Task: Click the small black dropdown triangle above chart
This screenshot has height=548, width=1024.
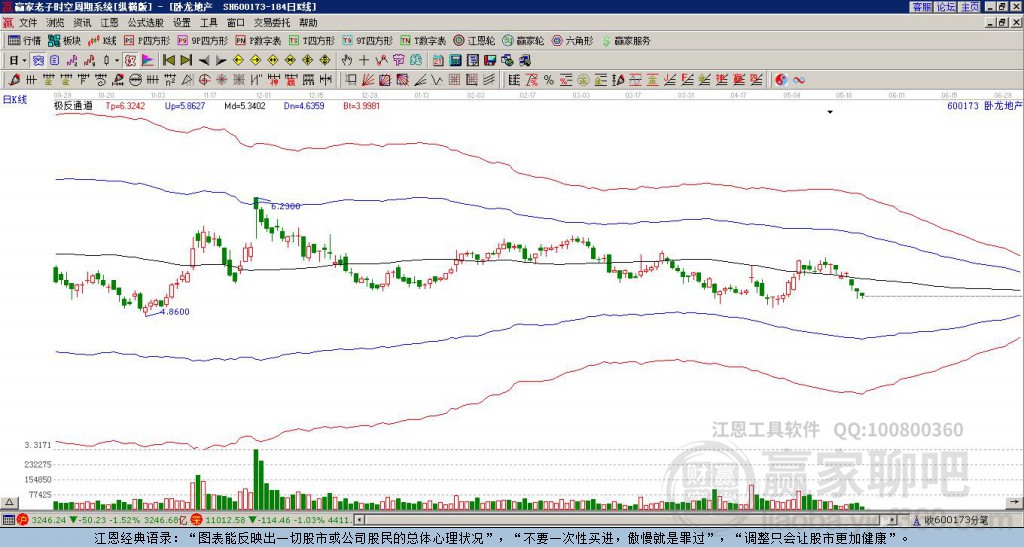Action: point(830,112)
